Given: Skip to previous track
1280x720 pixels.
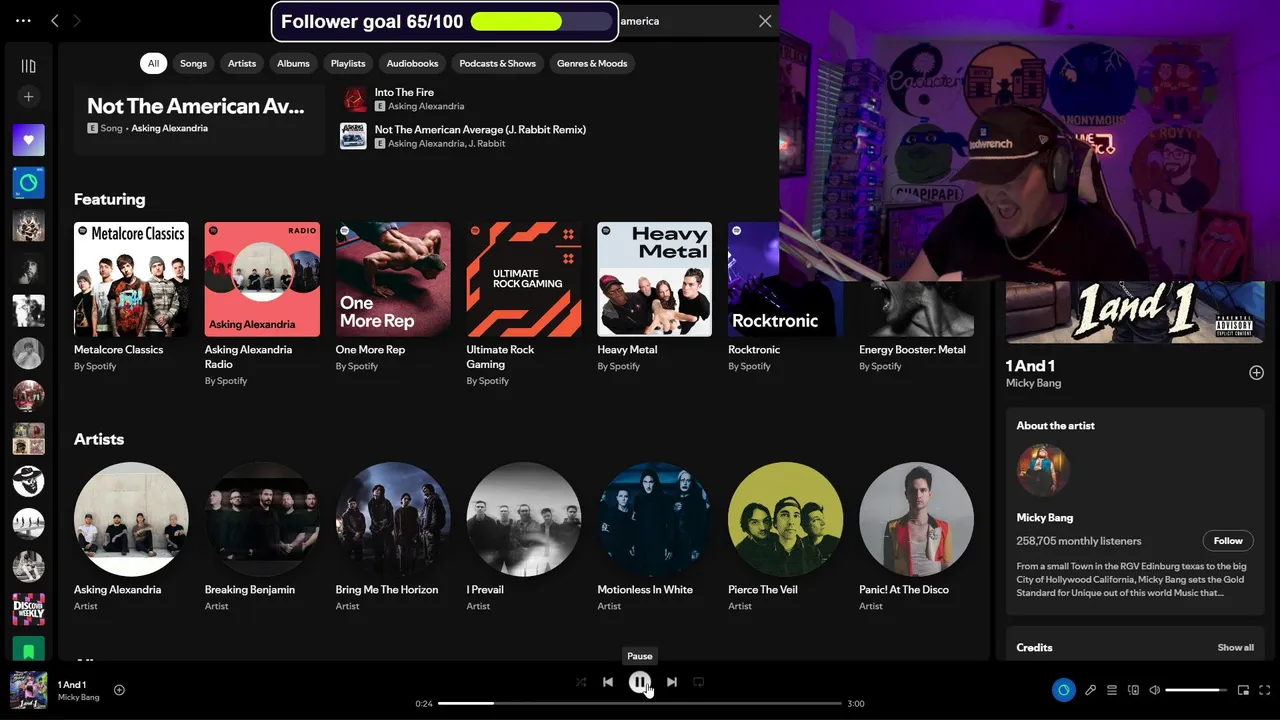Looking at the screenshot, I should (x=608, y=682).
